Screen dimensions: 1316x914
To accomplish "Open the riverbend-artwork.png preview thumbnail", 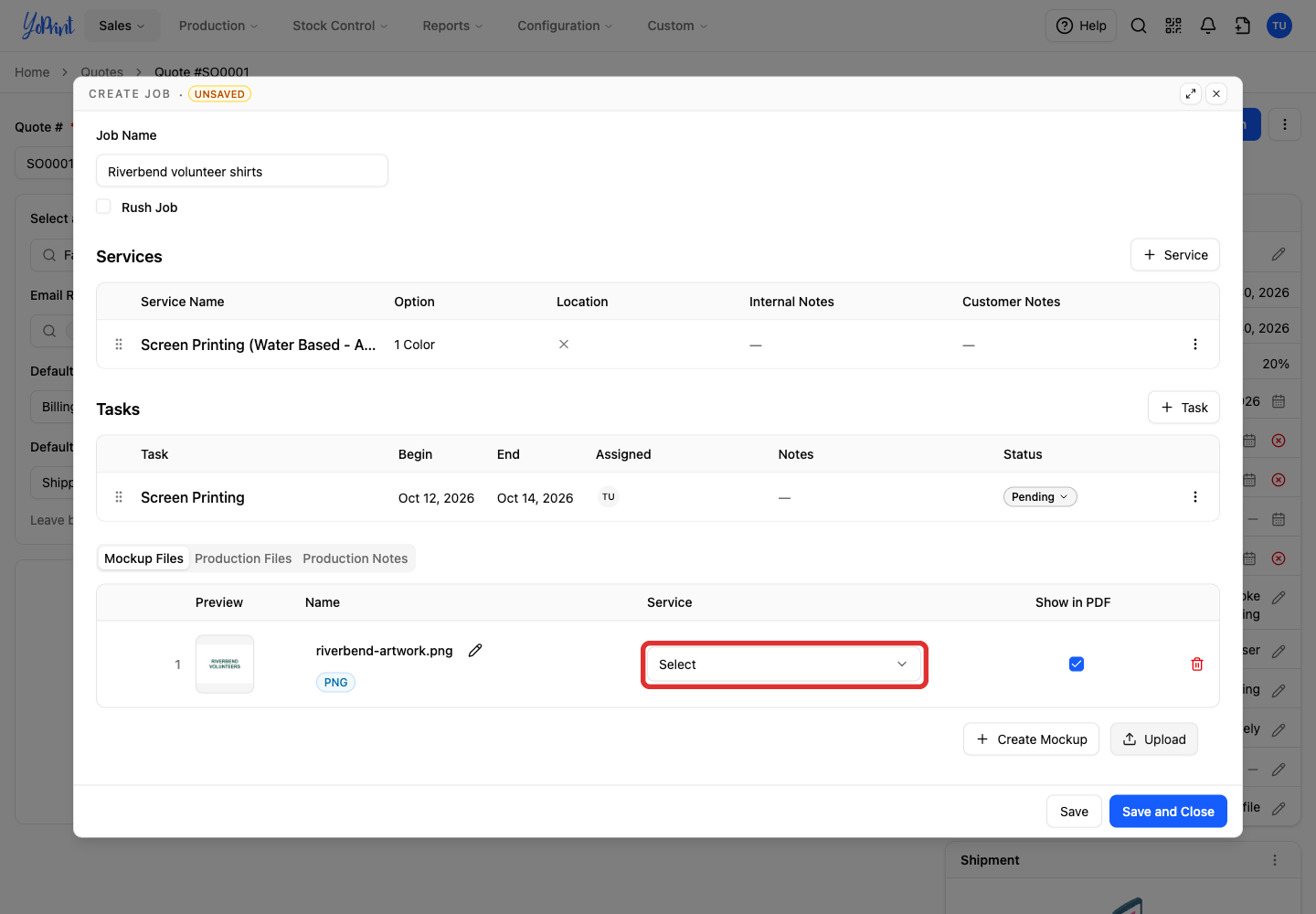I will (225, 664).
